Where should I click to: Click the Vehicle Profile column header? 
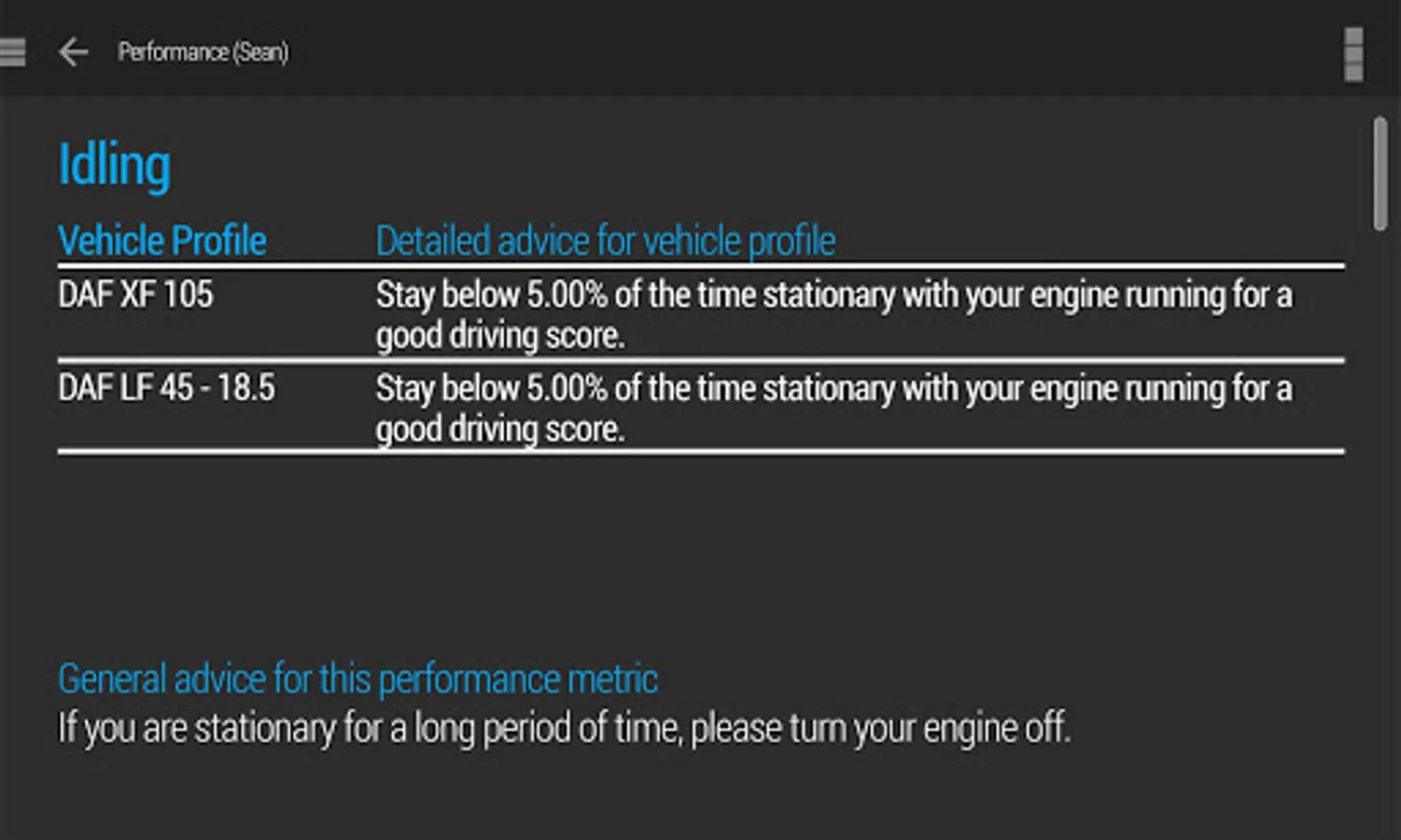[161, 240]
